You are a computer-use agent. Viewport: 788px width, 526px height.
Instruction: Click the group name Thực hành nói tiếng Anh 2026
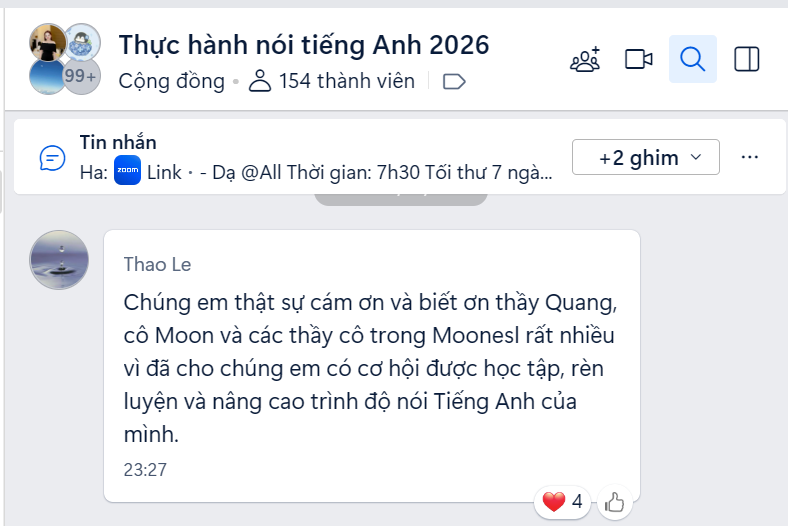tap(304, 45)
